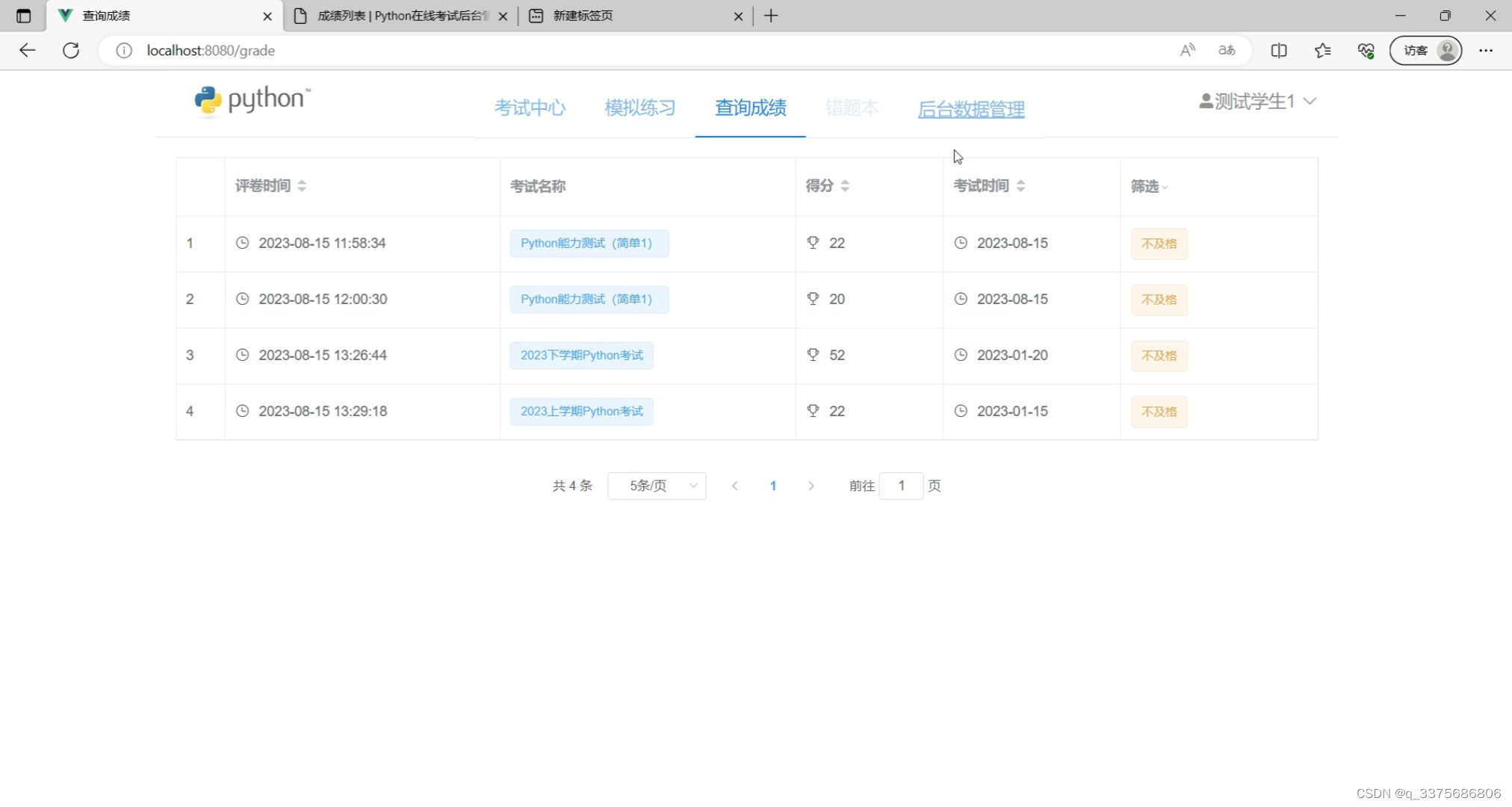The height and width of the screenshot is (807, 1512).
Task: Open the read aloud icon in the address bar
Action: point(1187,50)
